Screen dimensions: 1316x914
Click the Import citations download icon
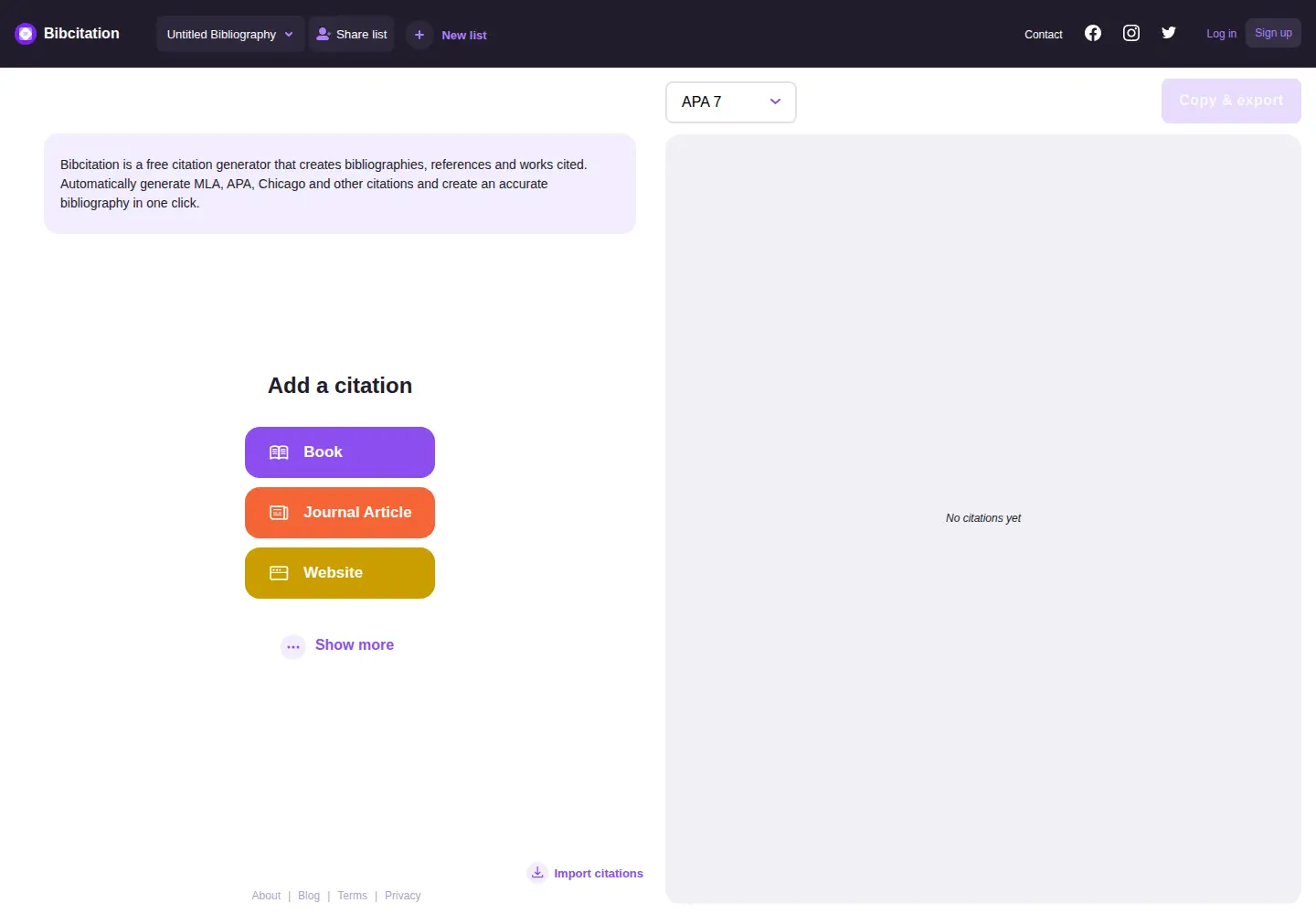coord(537,873)
